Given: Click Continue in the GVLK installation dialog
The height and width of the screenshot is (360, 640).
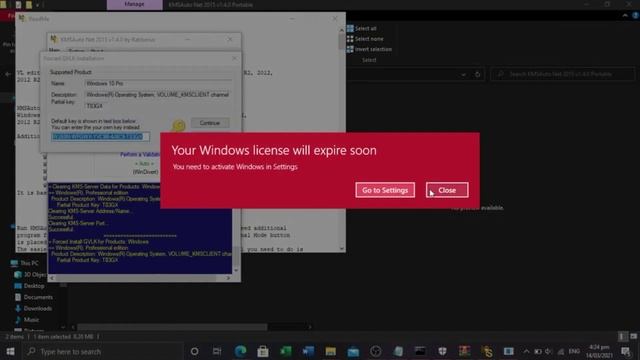Looking at the screenshot, I should click(x=210, y=123).
